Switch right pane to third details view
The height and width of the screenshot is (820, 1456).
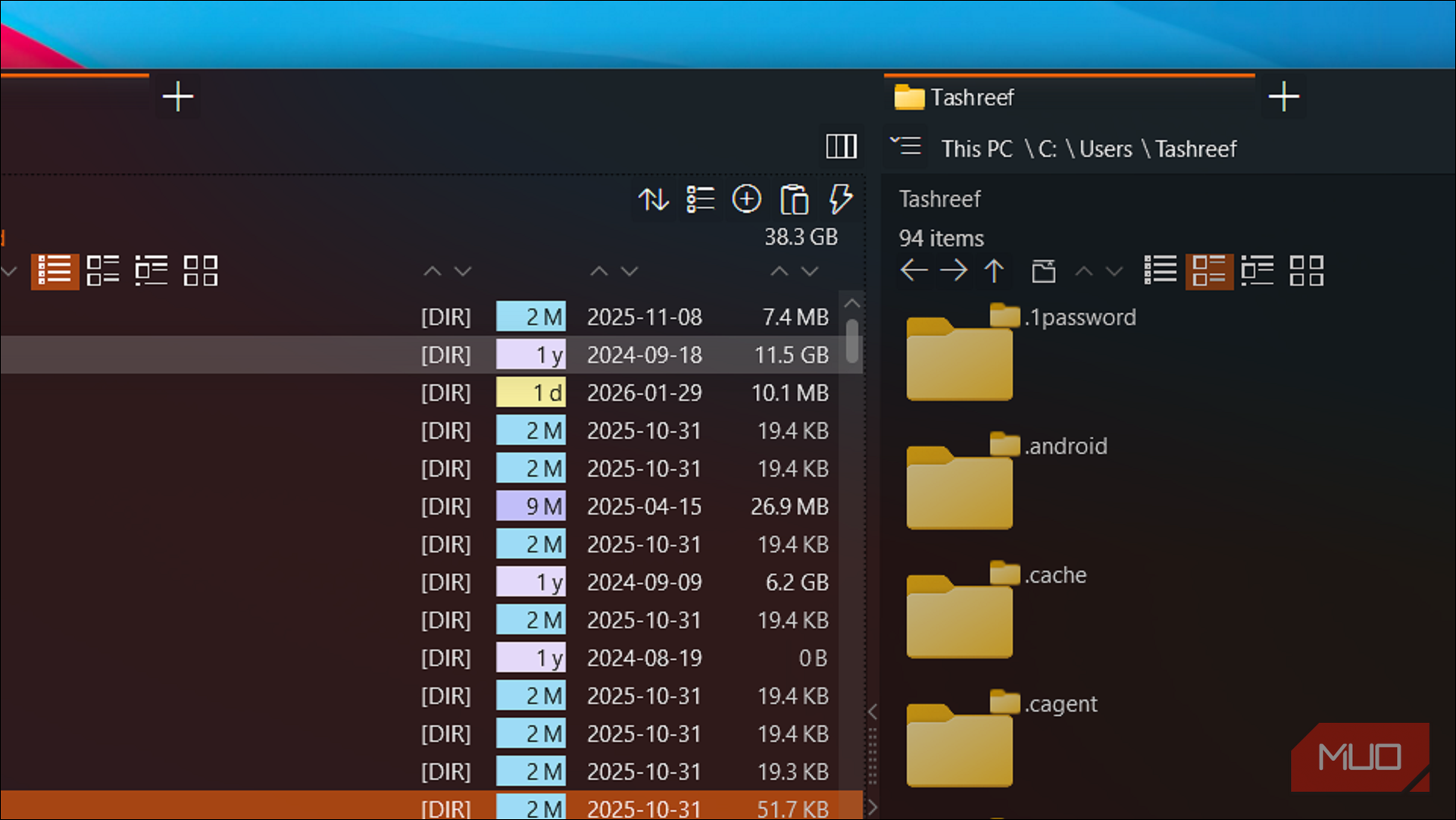pos(1258,271)
